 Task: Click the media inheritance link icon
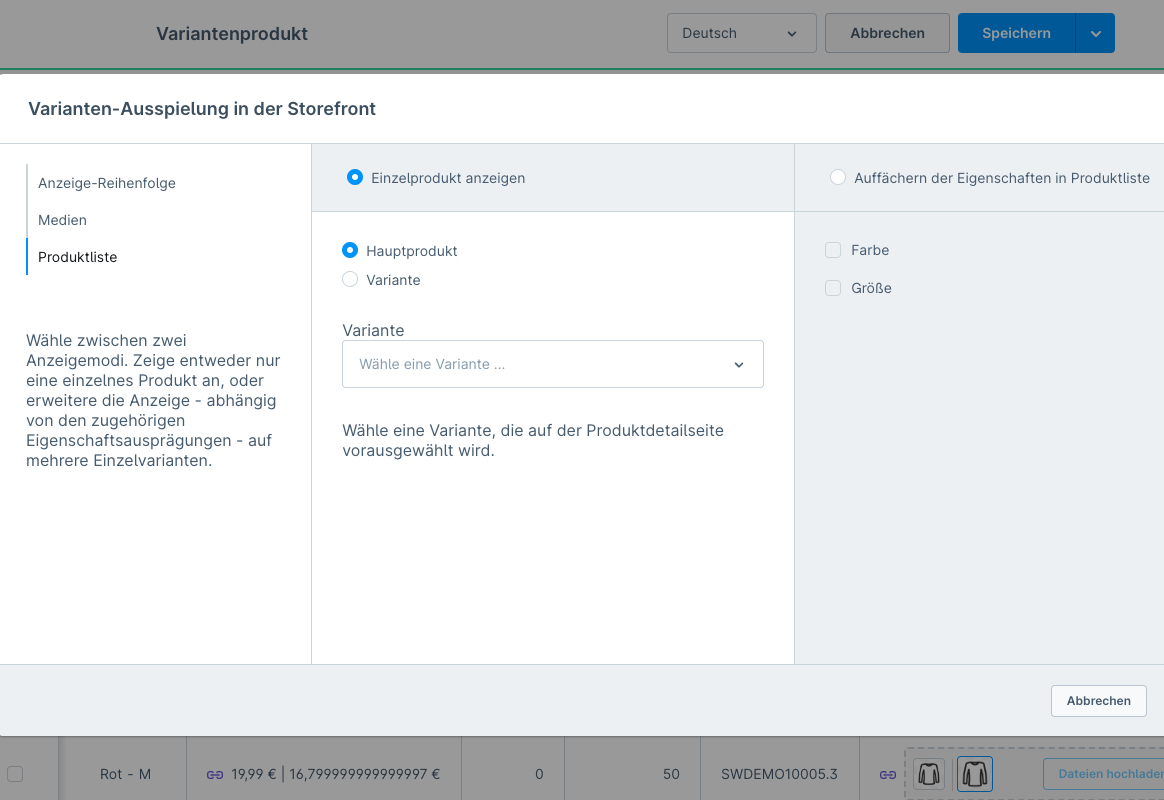[x=887, y=774]
